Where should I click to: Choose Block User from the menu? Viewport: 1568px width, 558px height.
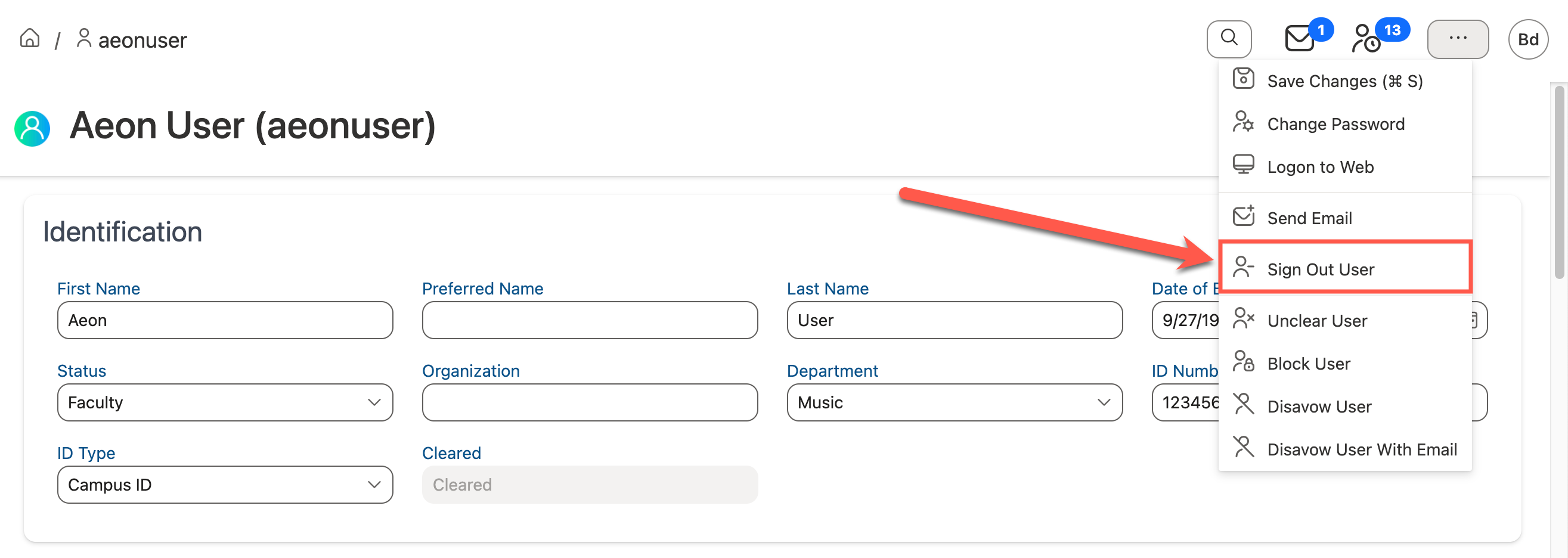click(1309, 363)
